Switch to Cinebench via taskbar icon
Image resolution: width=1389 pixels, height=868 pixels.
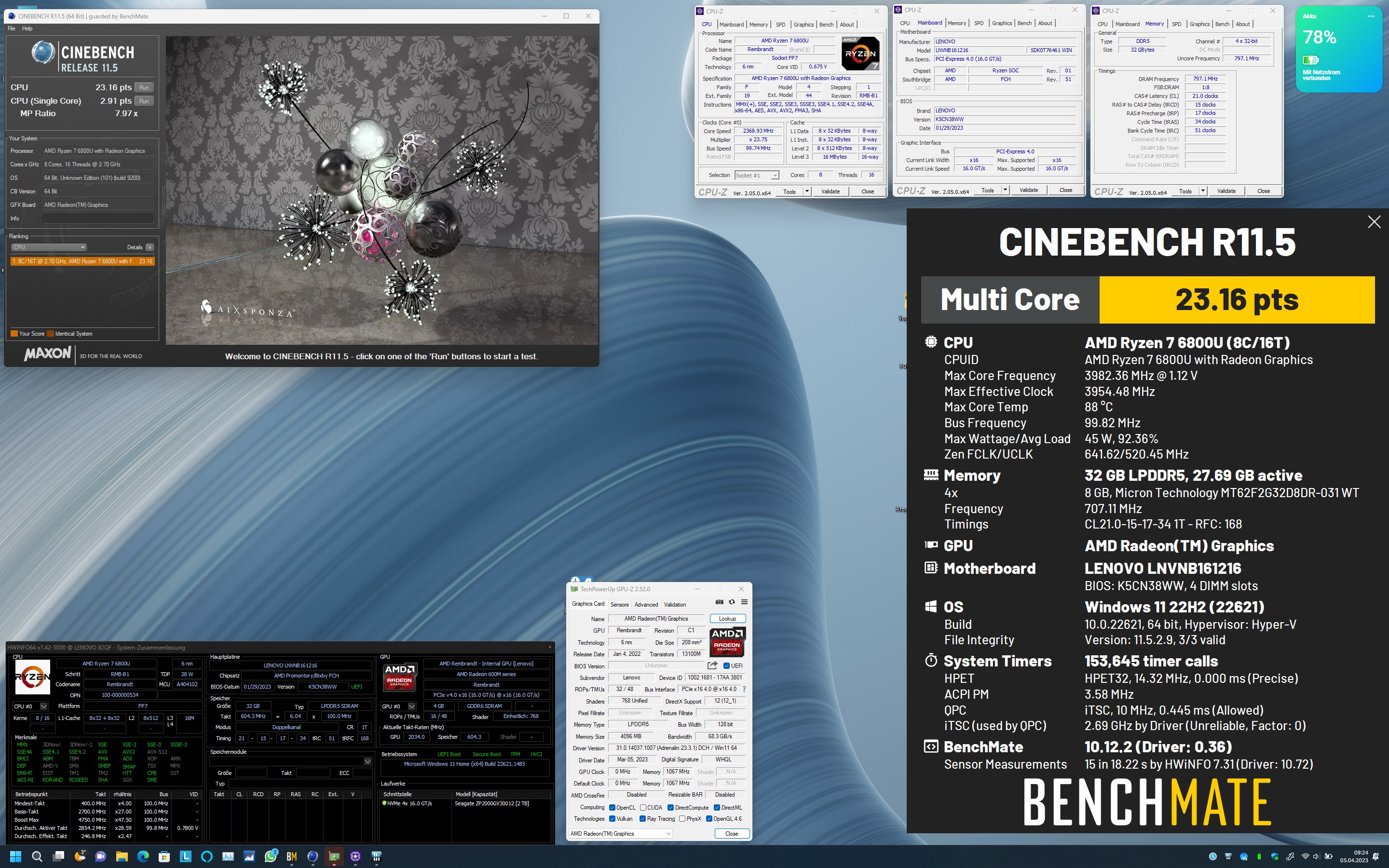(x=313, y=856)
